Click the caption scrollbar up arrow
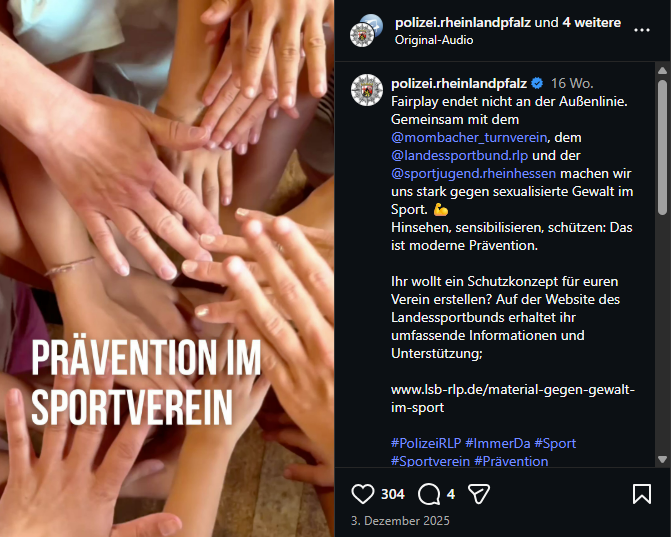Viewport: 671px width, 537px height. [662, 70]
